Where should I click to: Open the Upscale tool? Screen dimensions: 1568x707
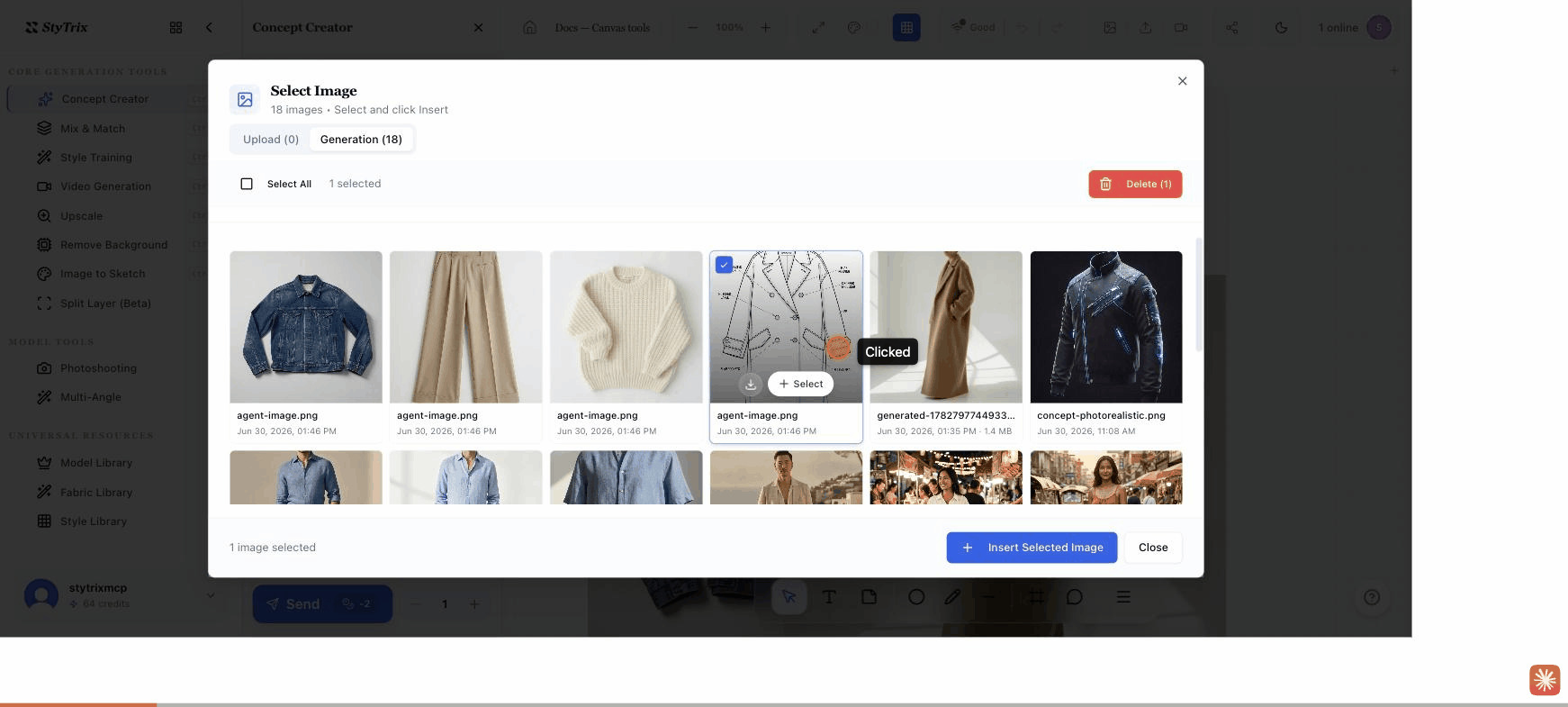[x=81, y=216]
